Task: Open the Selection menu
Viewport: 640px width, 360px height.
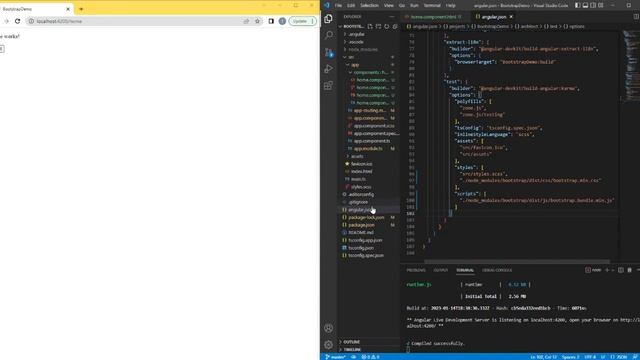Action: pos(369,5)
